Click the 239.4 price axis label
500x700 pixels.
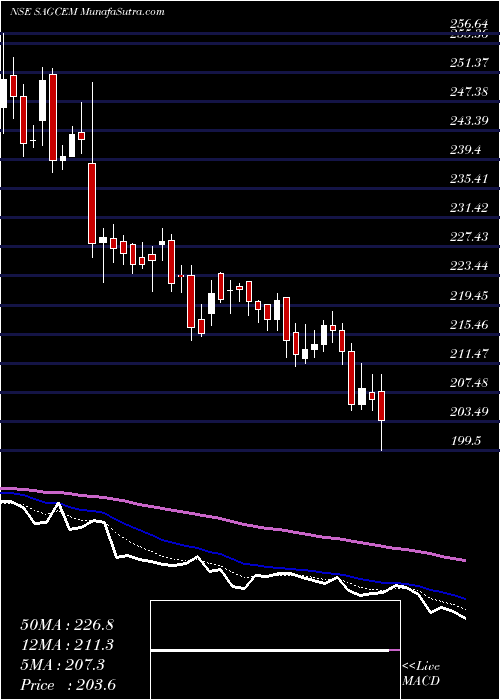pyautogui.click(x=465, y=150)
